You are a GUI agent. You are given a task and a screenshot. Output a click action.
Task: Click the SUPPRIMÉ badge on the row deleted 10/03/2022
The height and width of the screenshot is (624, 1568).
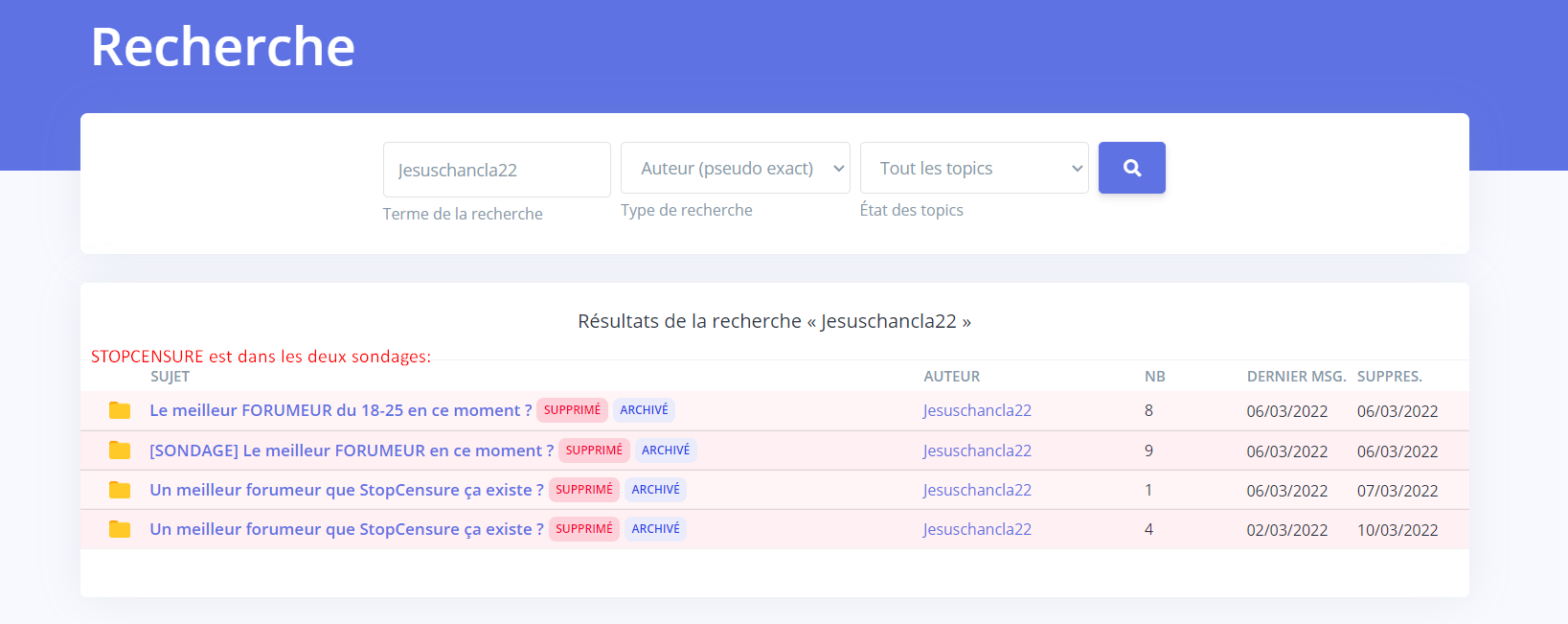[x=584, y=529]
